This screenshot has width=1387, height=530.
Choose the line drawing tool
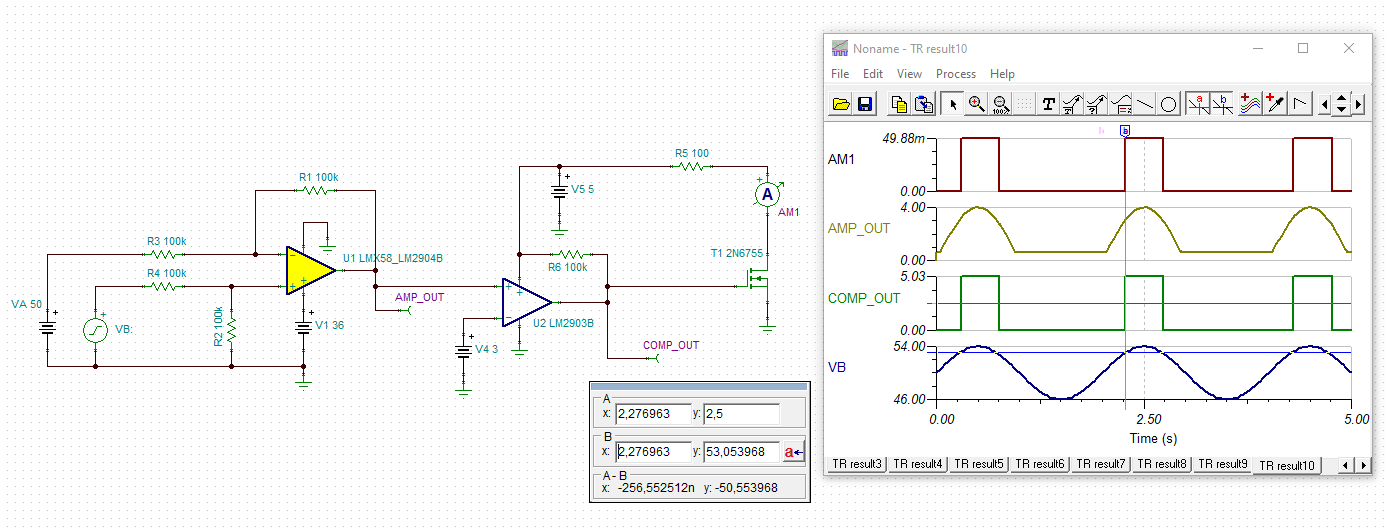point(1145,103)
